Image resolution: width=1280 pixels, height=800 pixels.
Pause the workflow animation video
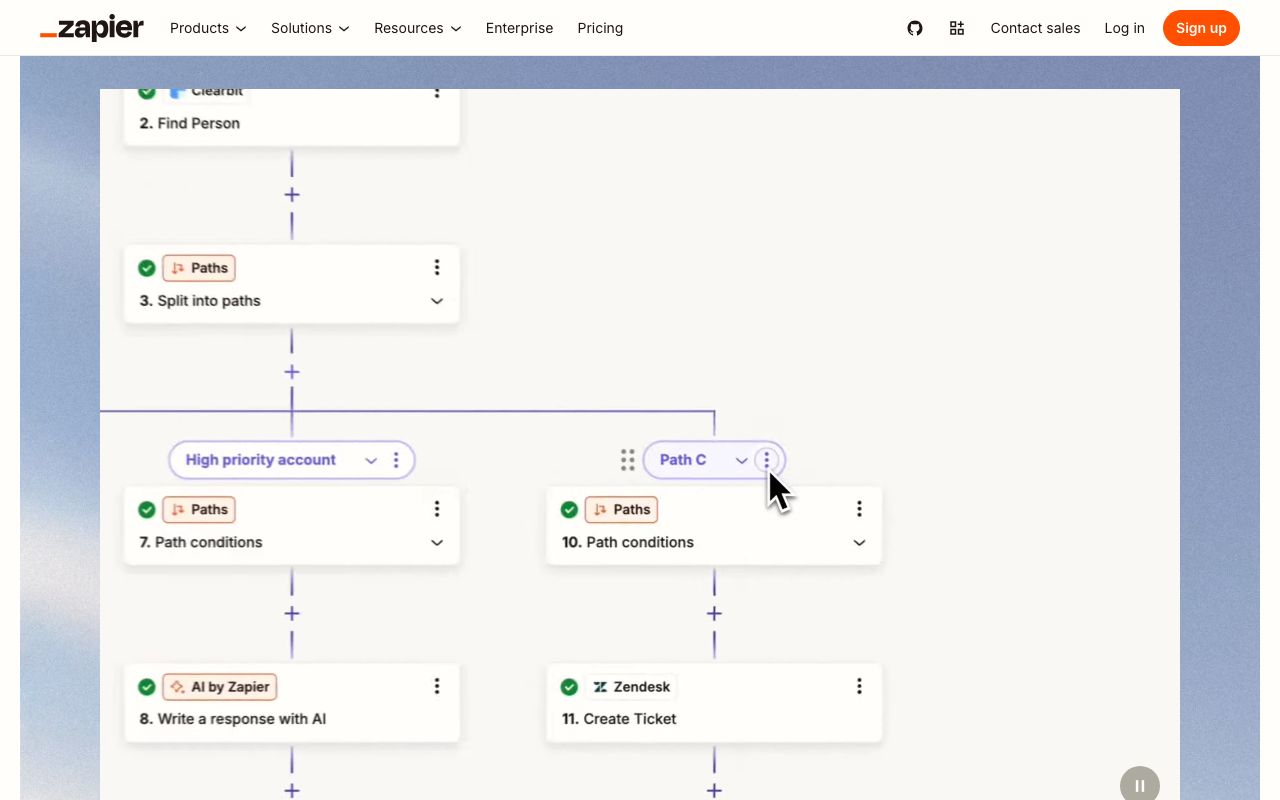coord(1140,785)
